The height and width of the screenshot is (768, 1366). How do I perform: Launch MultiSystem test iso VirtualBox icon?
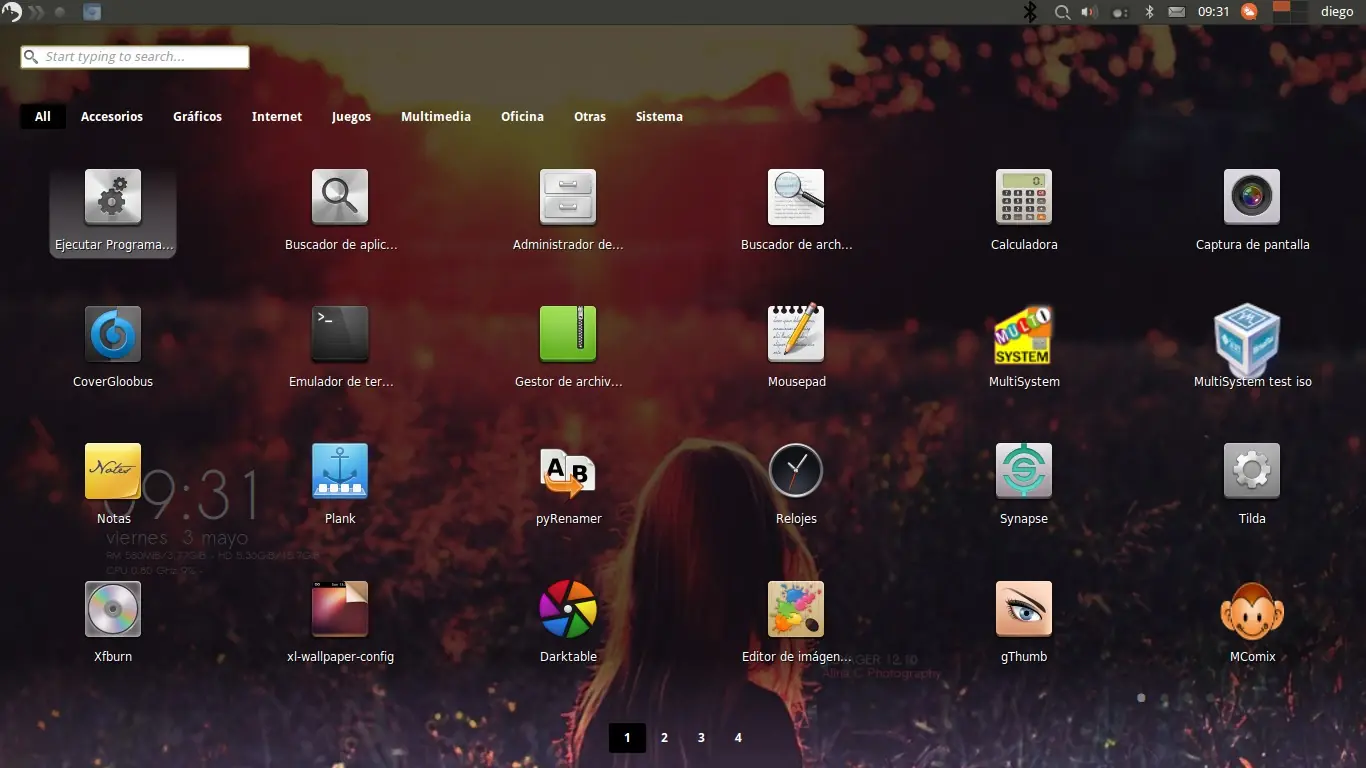pos(1249,340)
